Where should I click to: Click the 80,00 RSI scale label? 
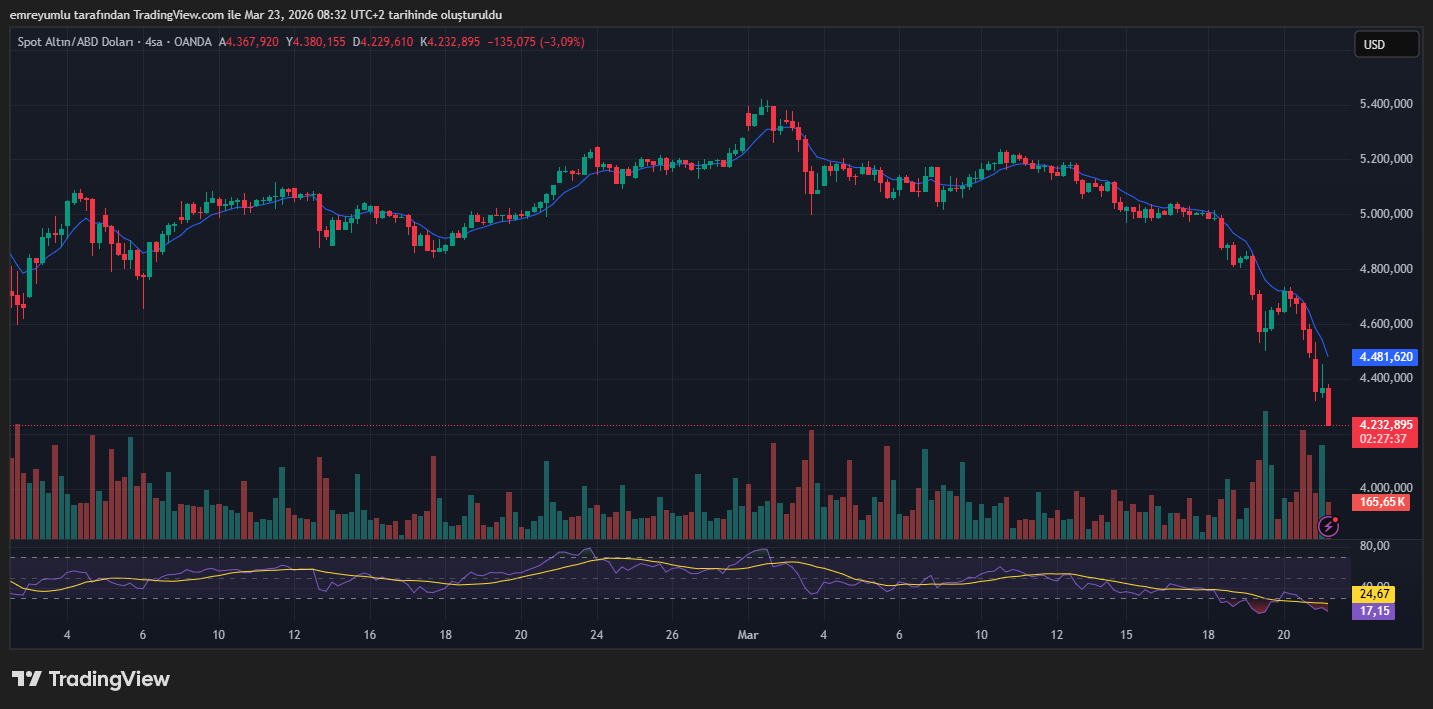(x=1376, y=546)
